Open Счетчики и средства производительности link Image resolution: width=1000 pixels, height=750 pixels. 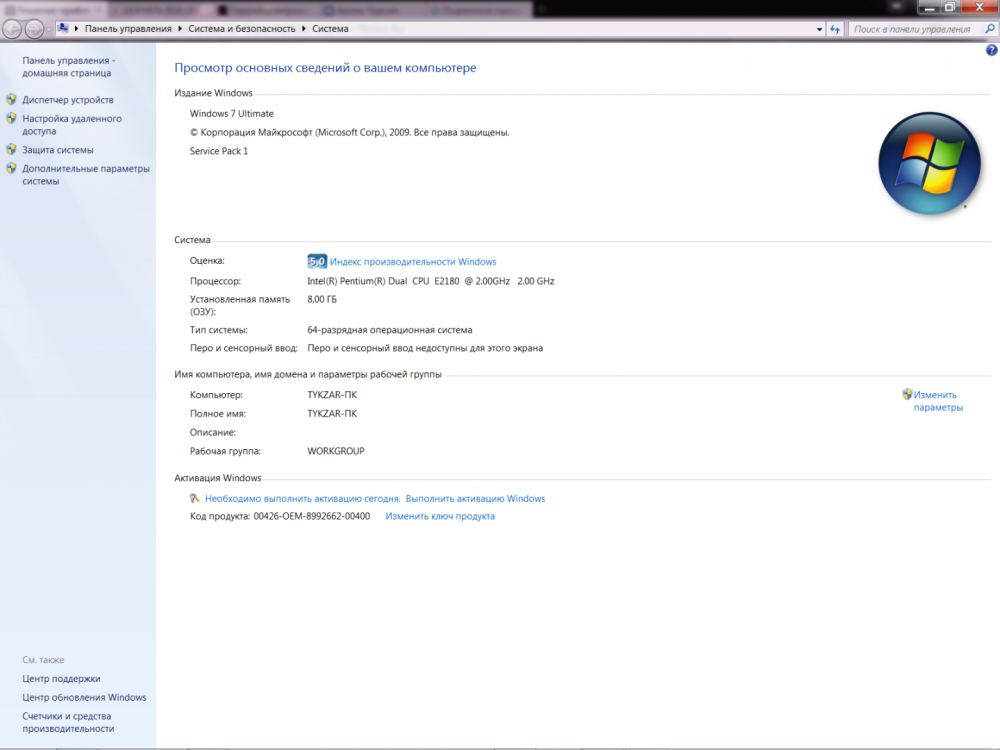68,723
